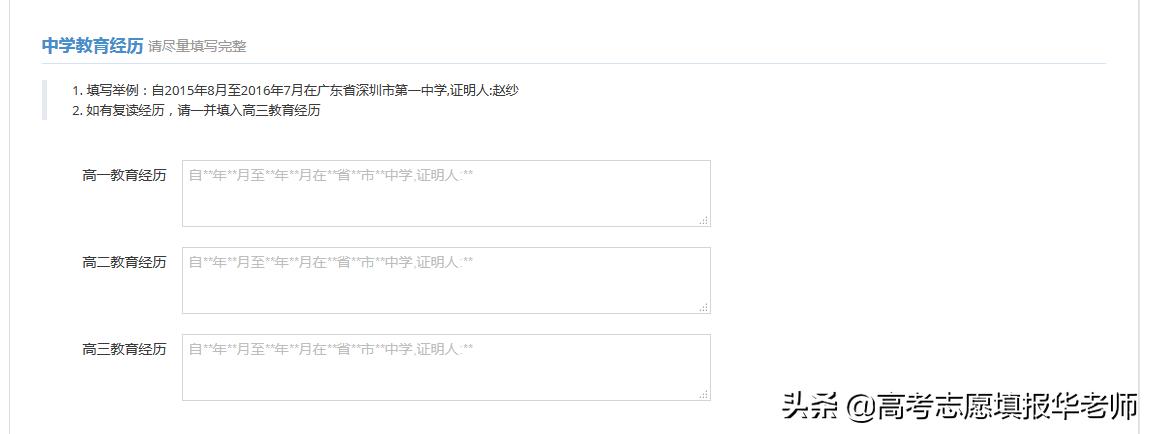
Task: Click the resize grip of 高三教育经历 box
Action: 704,394
